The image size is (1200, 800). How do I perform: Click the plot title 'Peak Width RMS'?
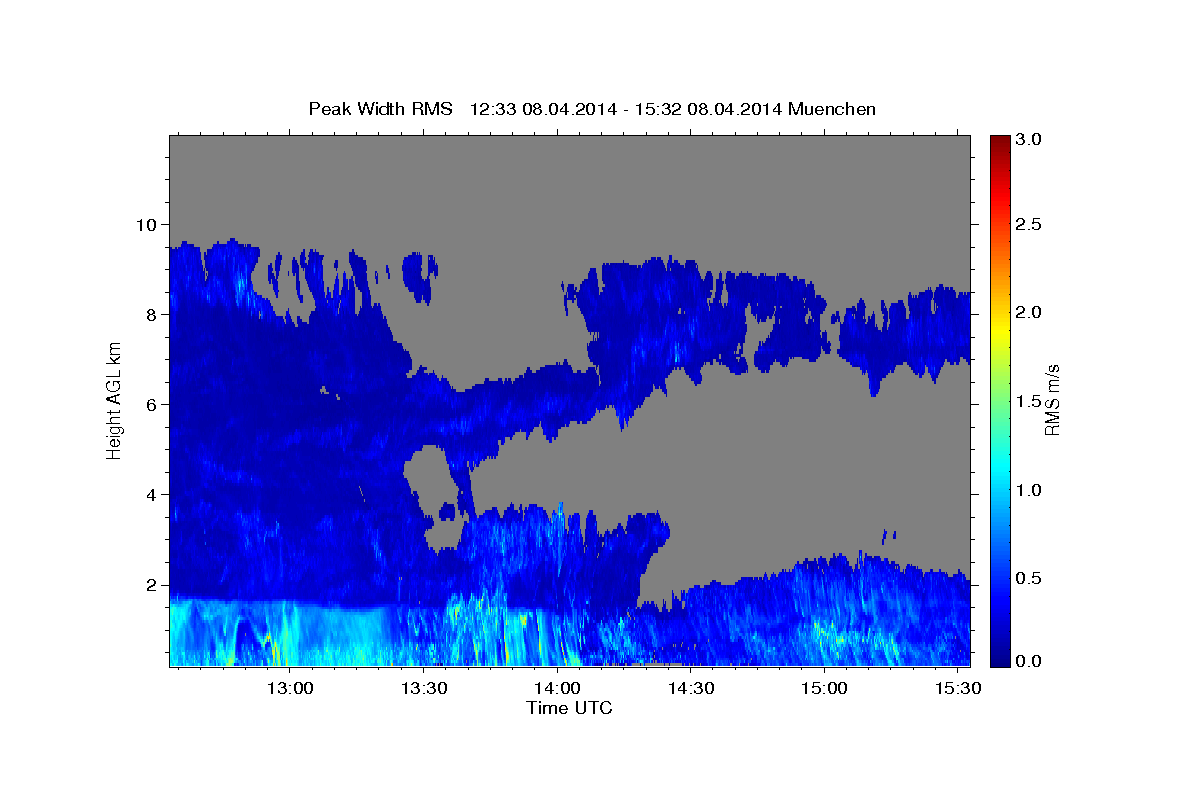[380, 109]
